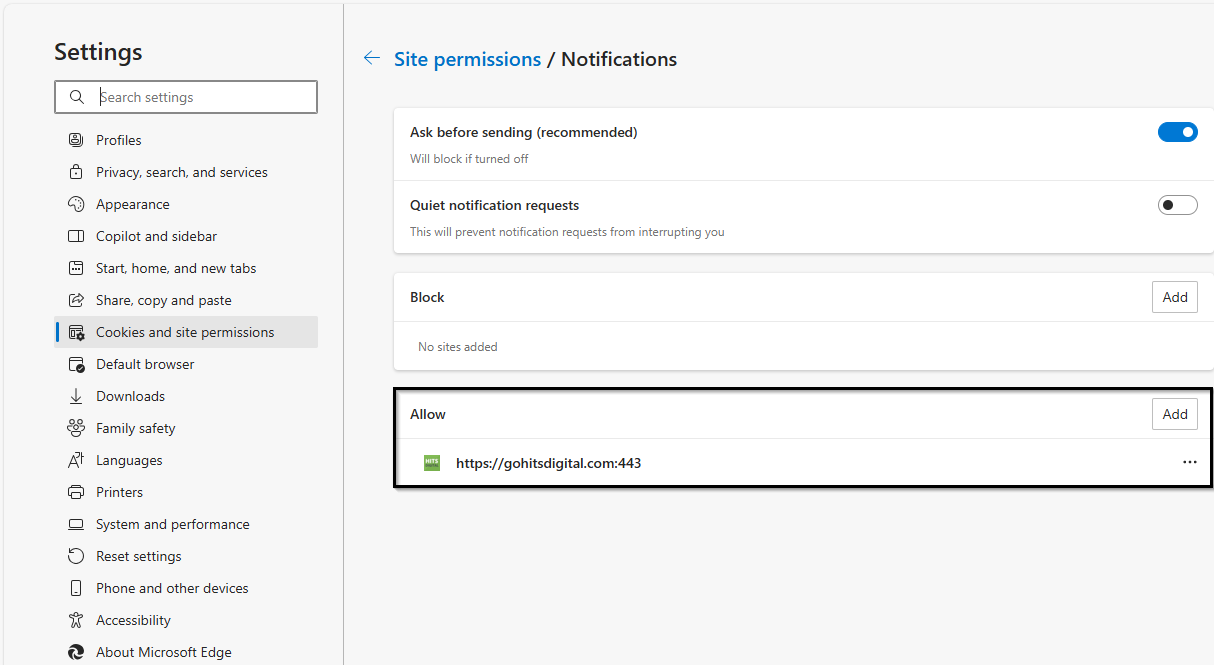
Task: Disable Ask before sending toggle
Action: point(1177,132)
